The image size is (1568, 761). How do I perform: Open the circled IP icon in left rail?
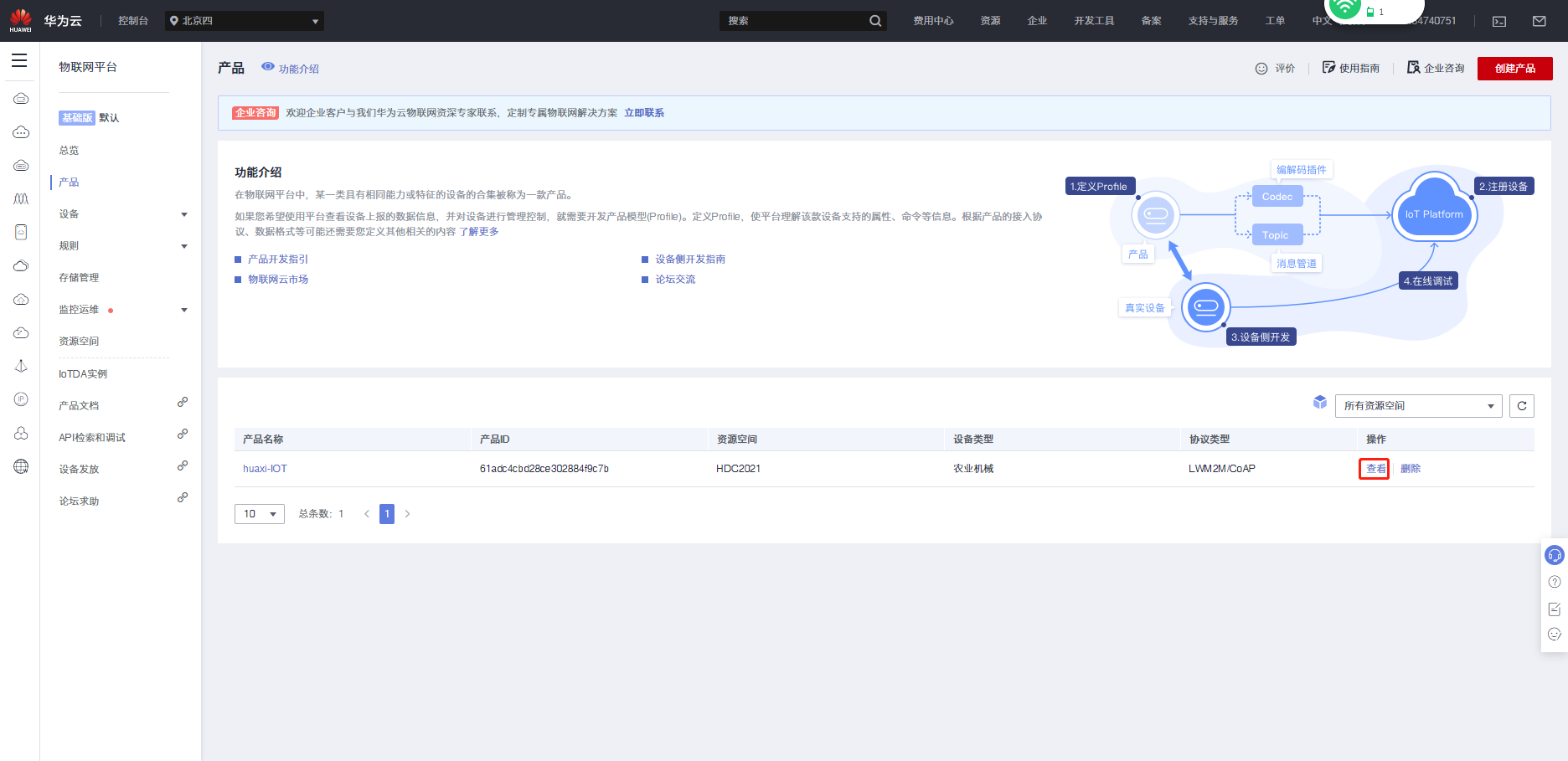(21, 399)
